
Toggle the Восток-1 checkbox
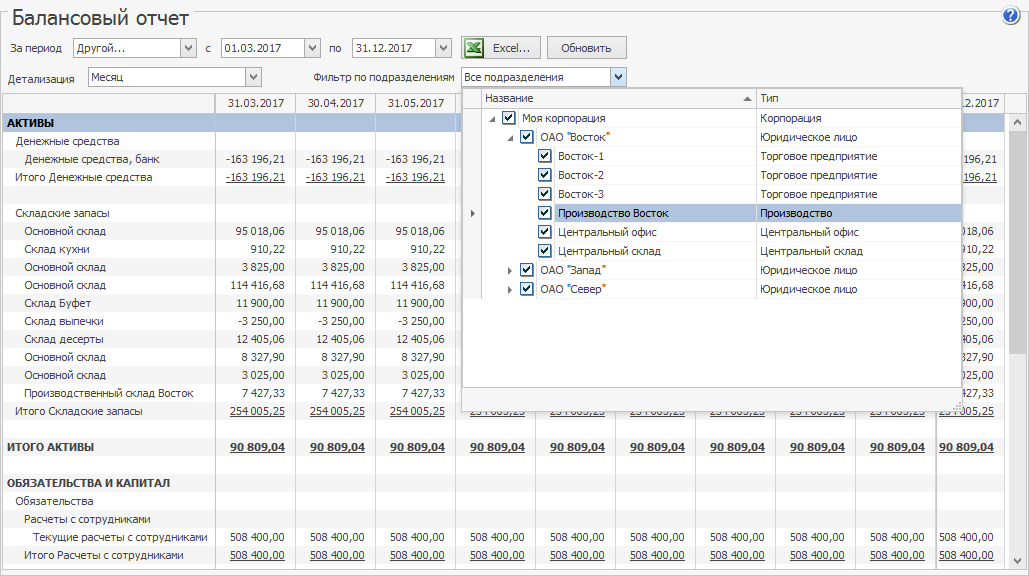(x=545, y=156)
